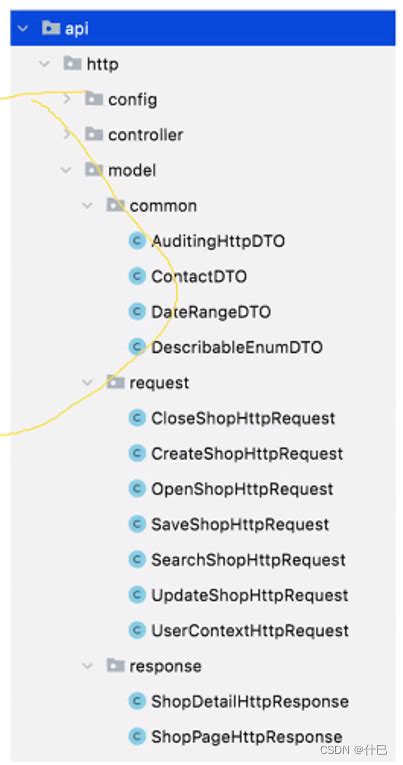Collapse the api package node

[x=22, y=28]
